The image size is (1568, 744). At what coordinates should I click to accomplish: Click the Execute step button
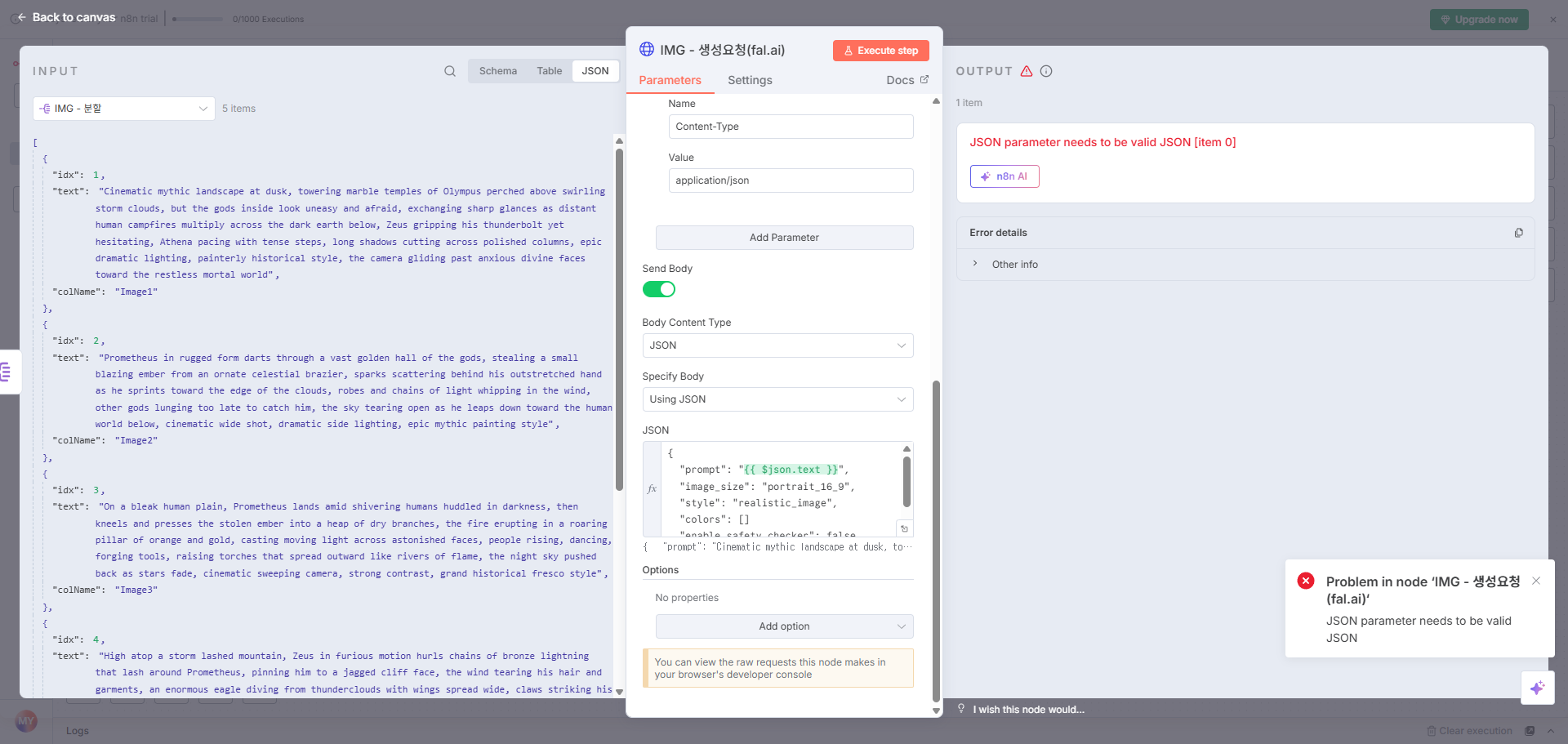pyautogui.click(x=880, y=51)
